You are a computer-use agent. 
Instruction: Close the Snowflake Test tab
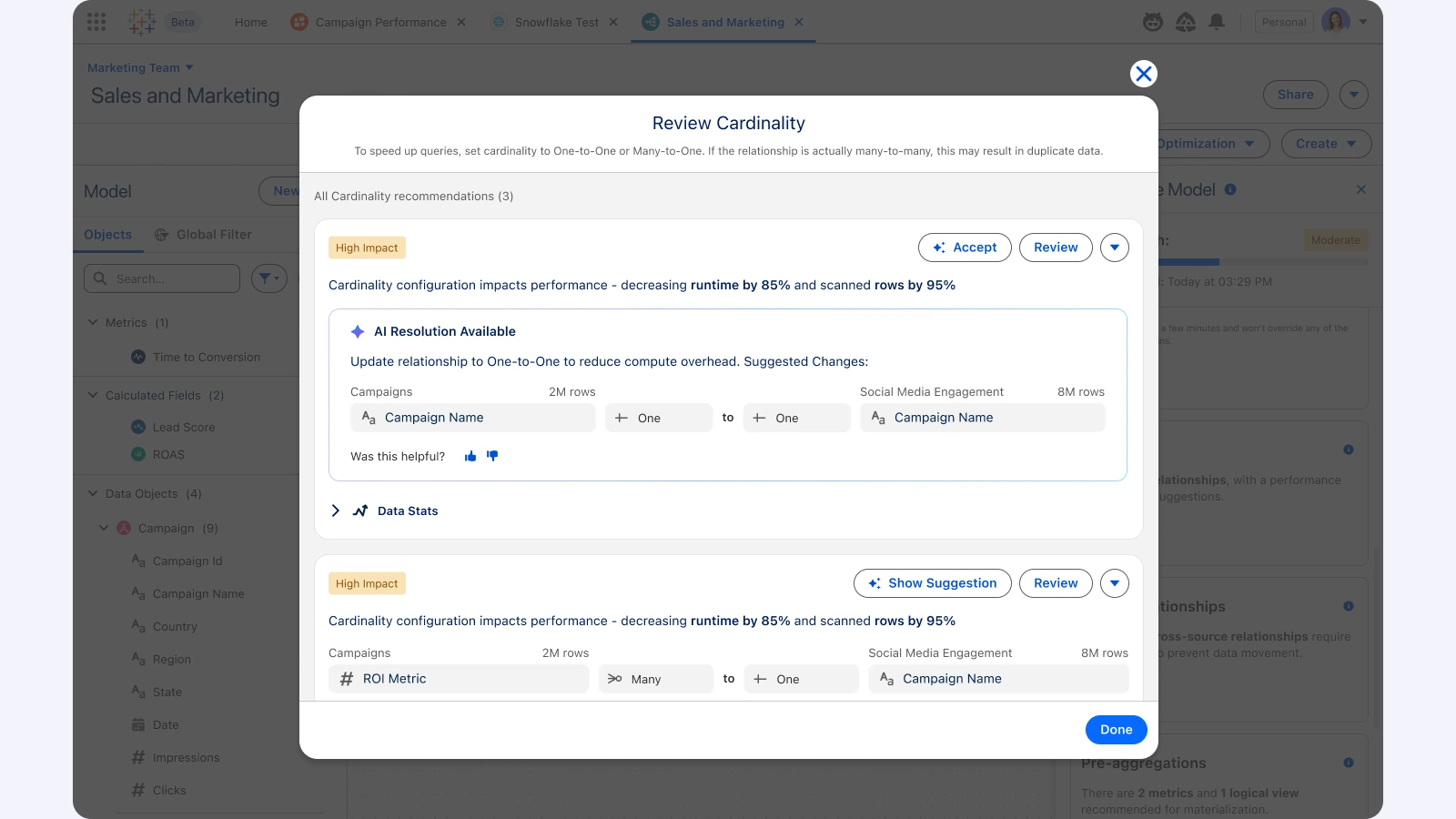click(613, 22)
